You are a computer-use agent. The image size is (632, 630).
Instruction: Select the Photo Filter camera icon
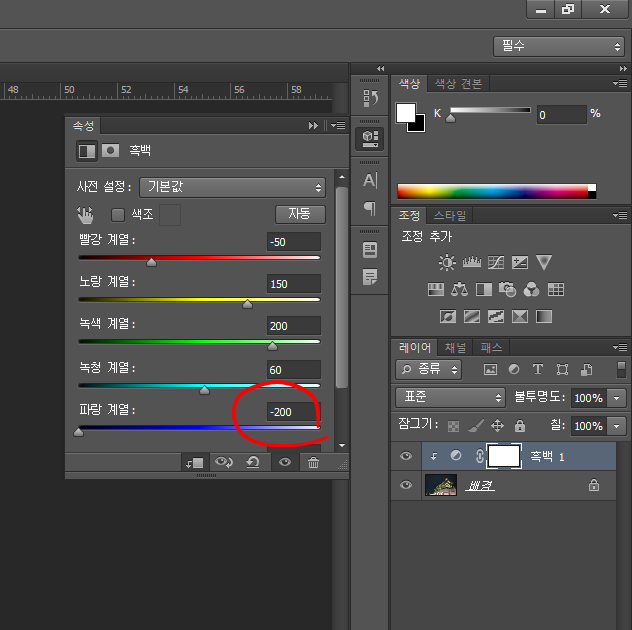(507, 289)
